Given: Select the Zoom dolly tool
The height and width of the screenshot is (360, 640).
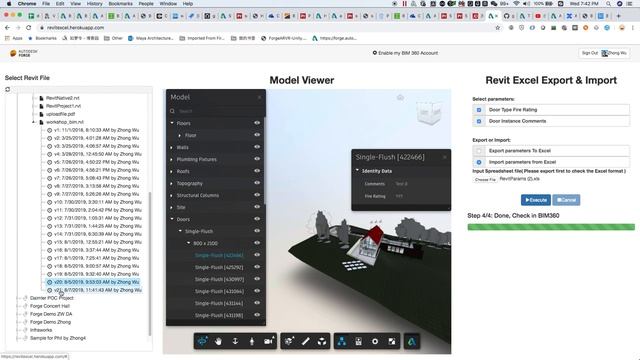Looking at the screenshot, I should pyautogui.click(x=235, y=341).
